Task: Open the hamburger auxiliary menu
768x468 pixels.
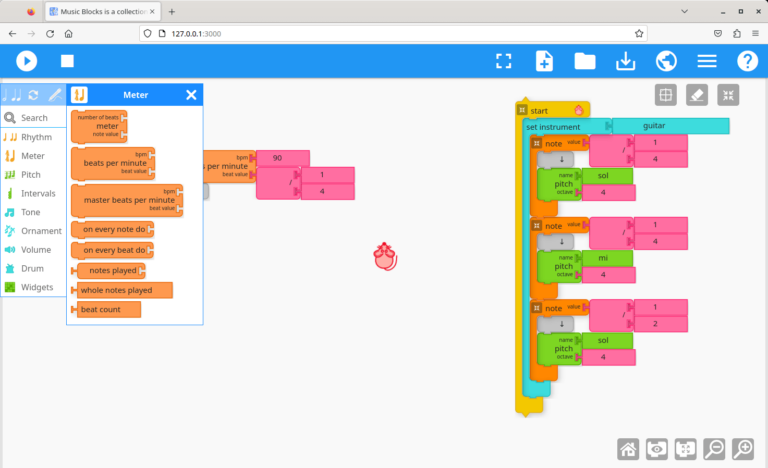Action: [x=707, y=61]
